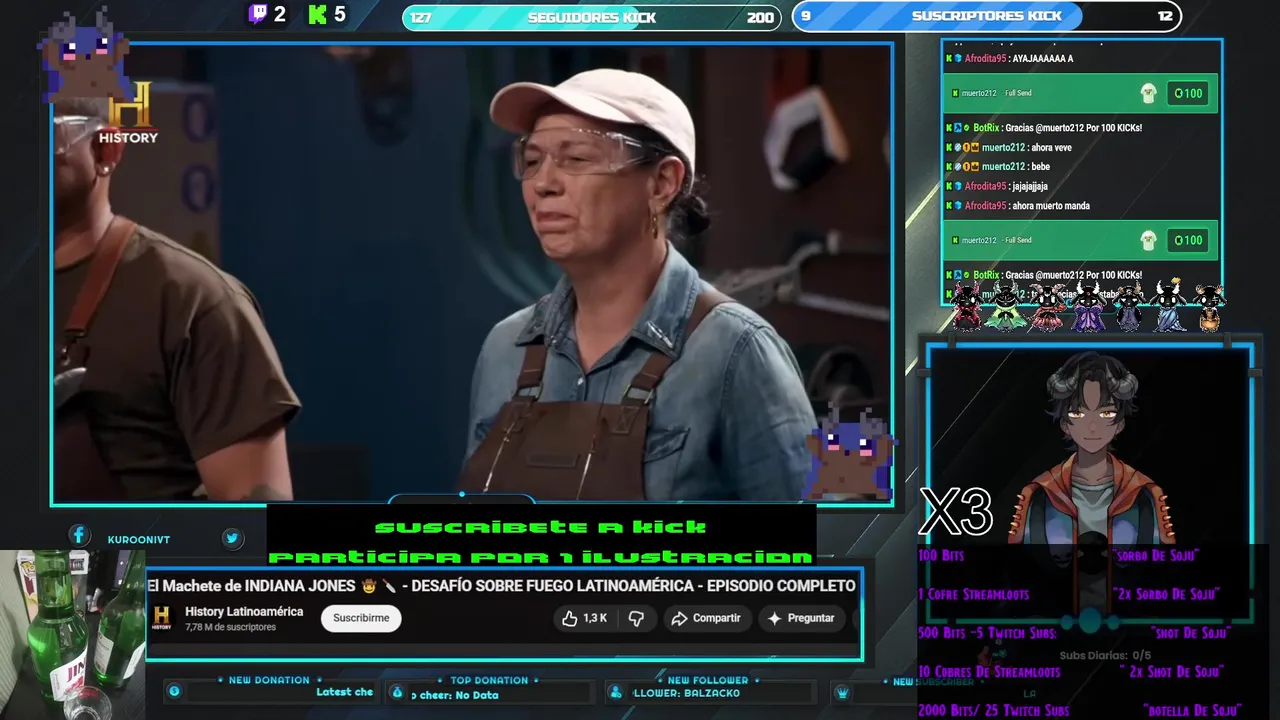Click the Seguidores Kick progress bar
Image resolution: width=1280 pixels, height=720 pixels.
pos(591,17)
